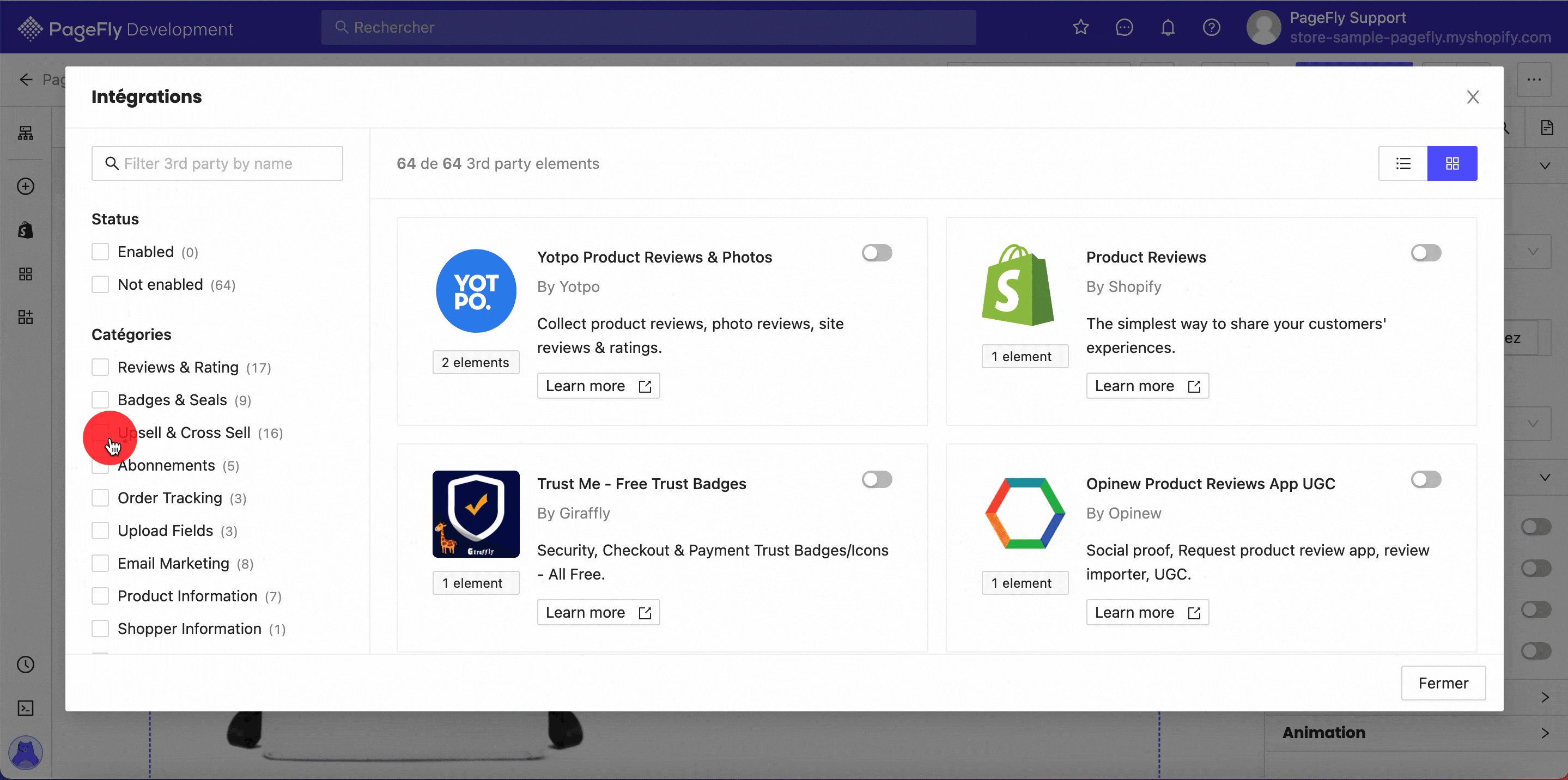Enable Yotpo Product Reviews & Photos toggle
The image size is (1568, 780).
pos(877,253)
